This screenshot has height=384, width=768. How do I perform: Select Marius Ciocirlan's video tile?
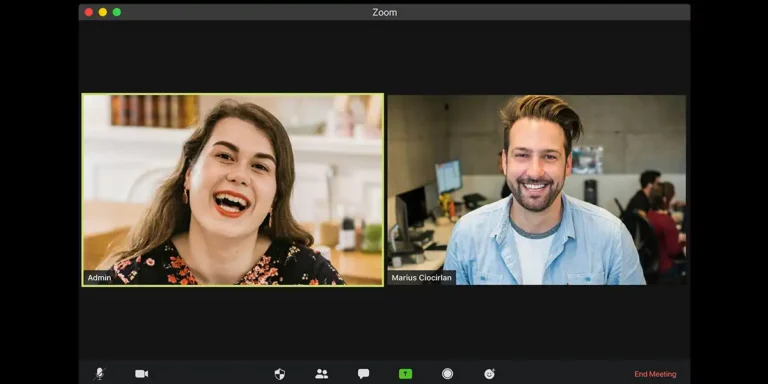click(x=537, y=190)
